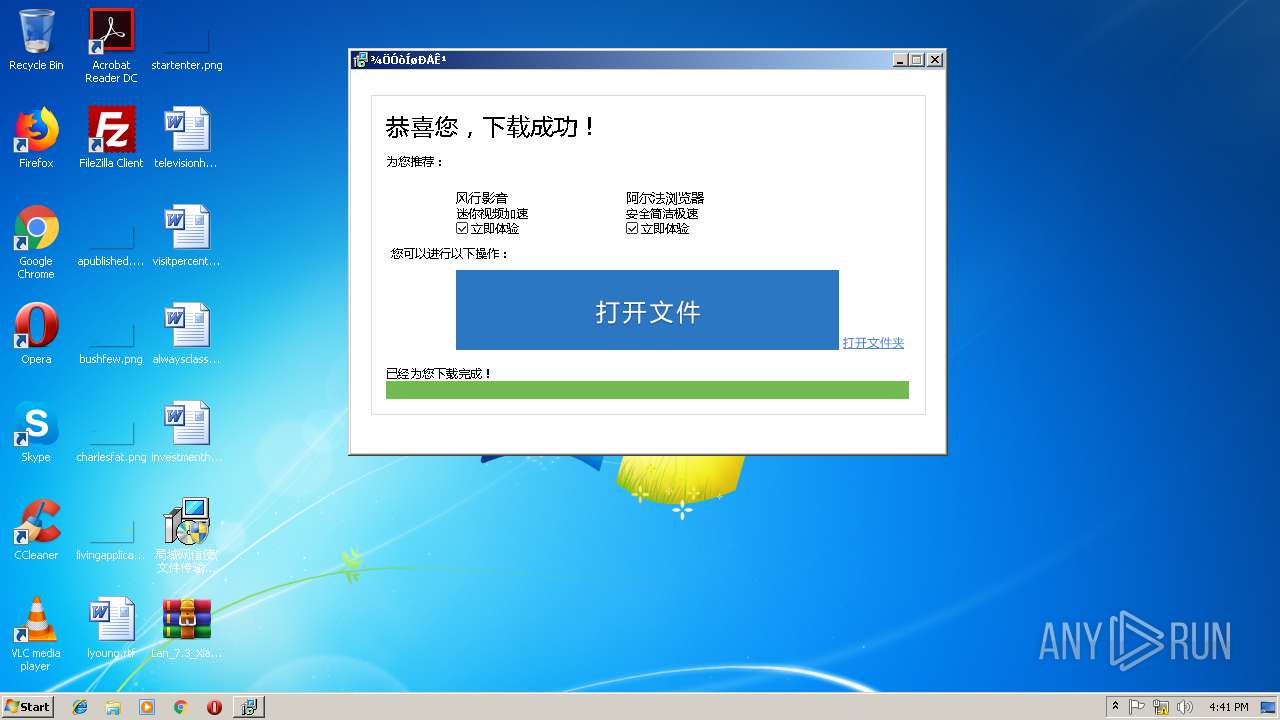
Task: Maximize the downloader window
Action: click(x=917, y=60)
